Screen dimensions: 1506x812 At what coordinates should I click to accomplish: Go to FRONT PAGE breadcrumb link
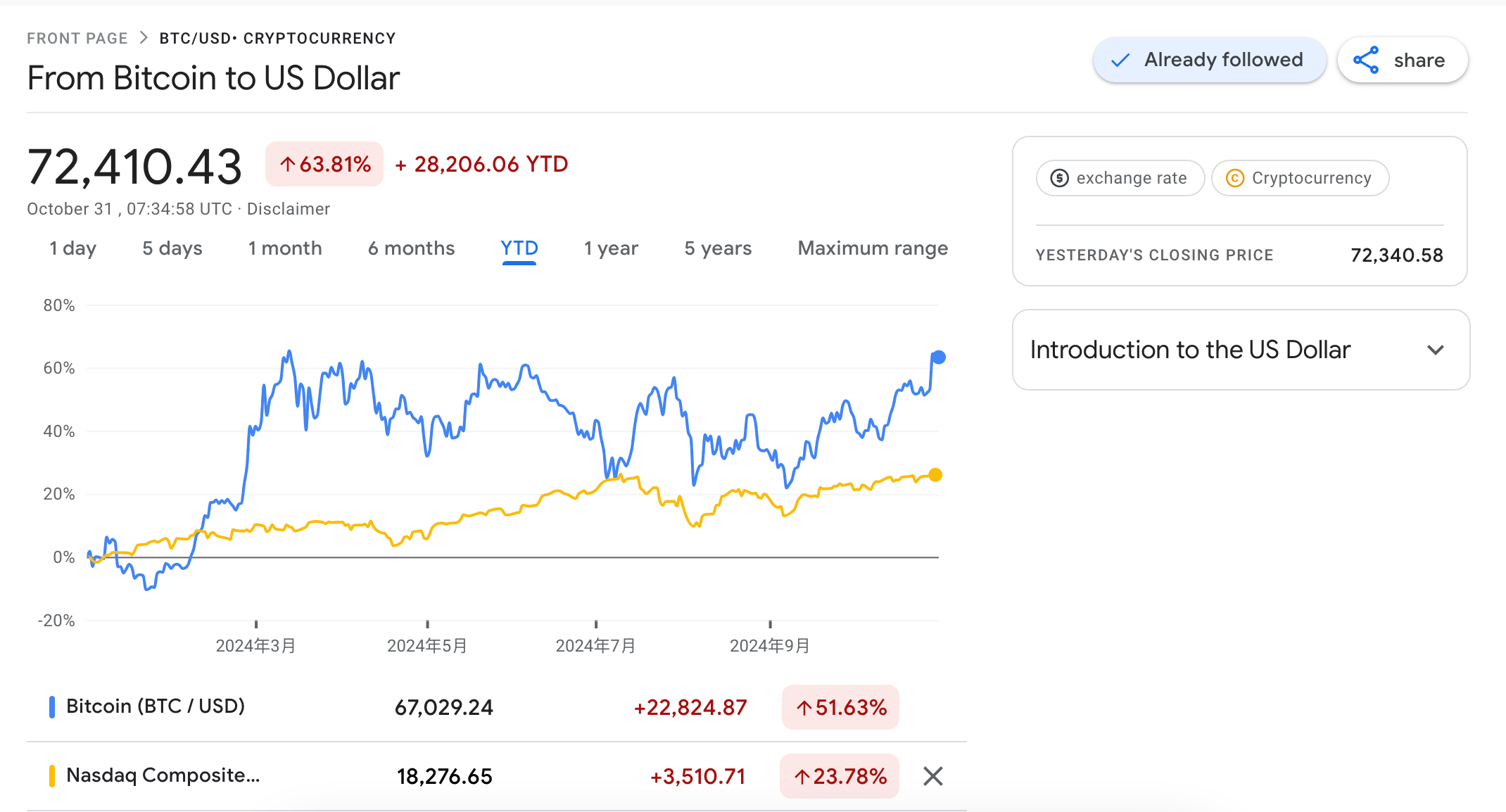(77, 38)
